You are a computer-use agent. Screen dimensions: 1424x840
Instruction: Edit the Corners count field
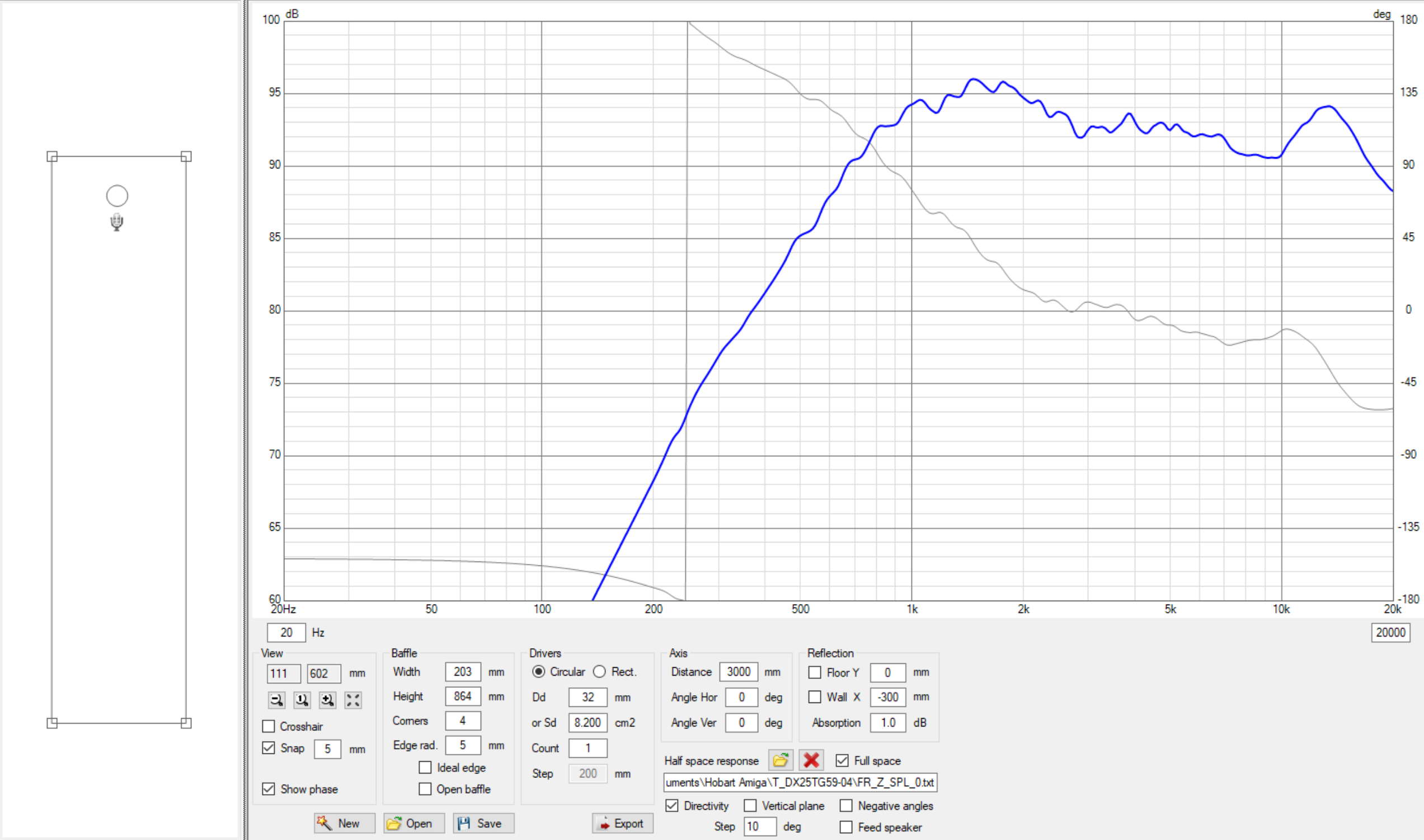463,720
